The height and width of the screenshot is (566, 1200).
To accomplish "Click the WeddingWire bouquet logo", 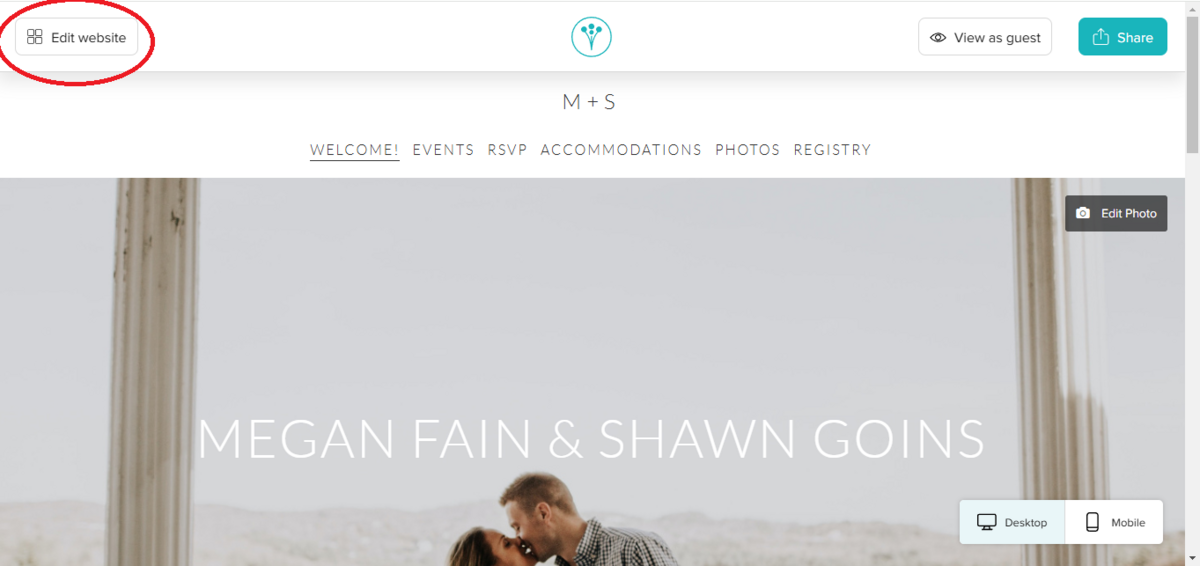I will 591,37.
